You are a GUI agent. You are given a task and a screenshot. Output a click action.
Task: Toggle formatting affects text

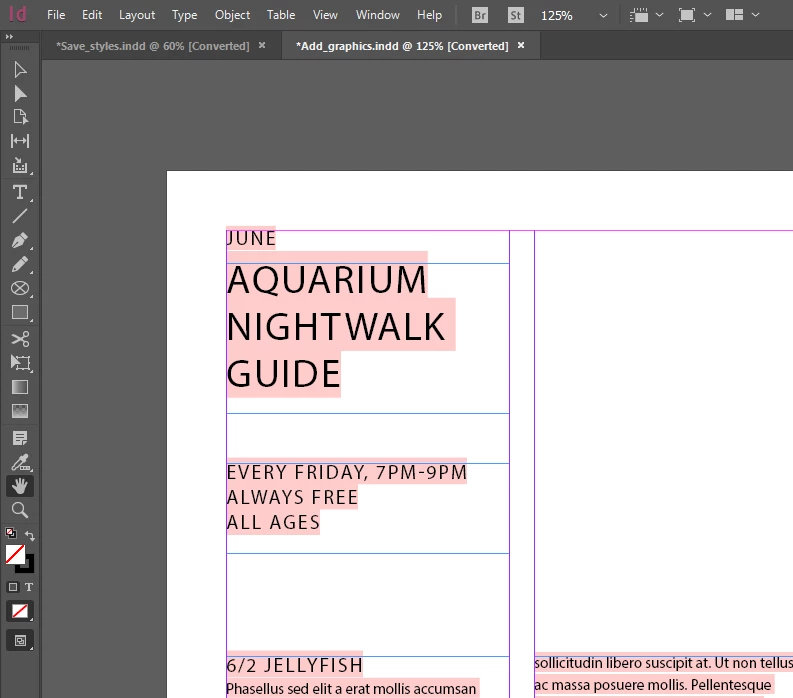tap(29, 587)
